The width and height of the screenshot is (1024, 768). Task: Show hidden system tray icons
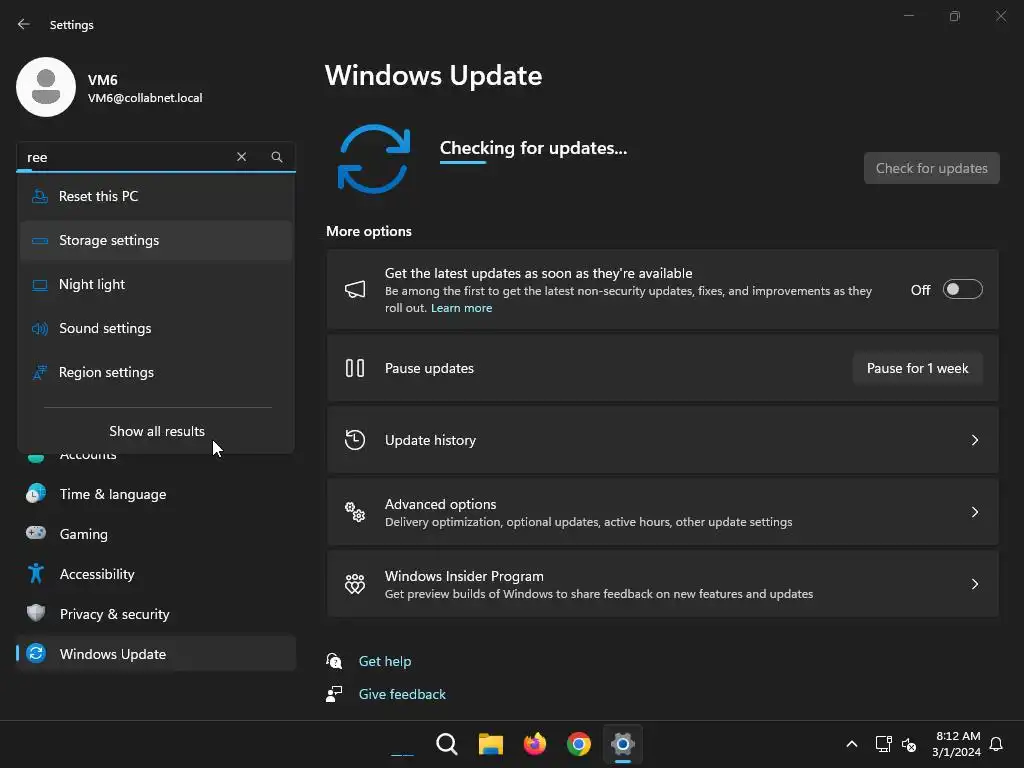[852, 744]
